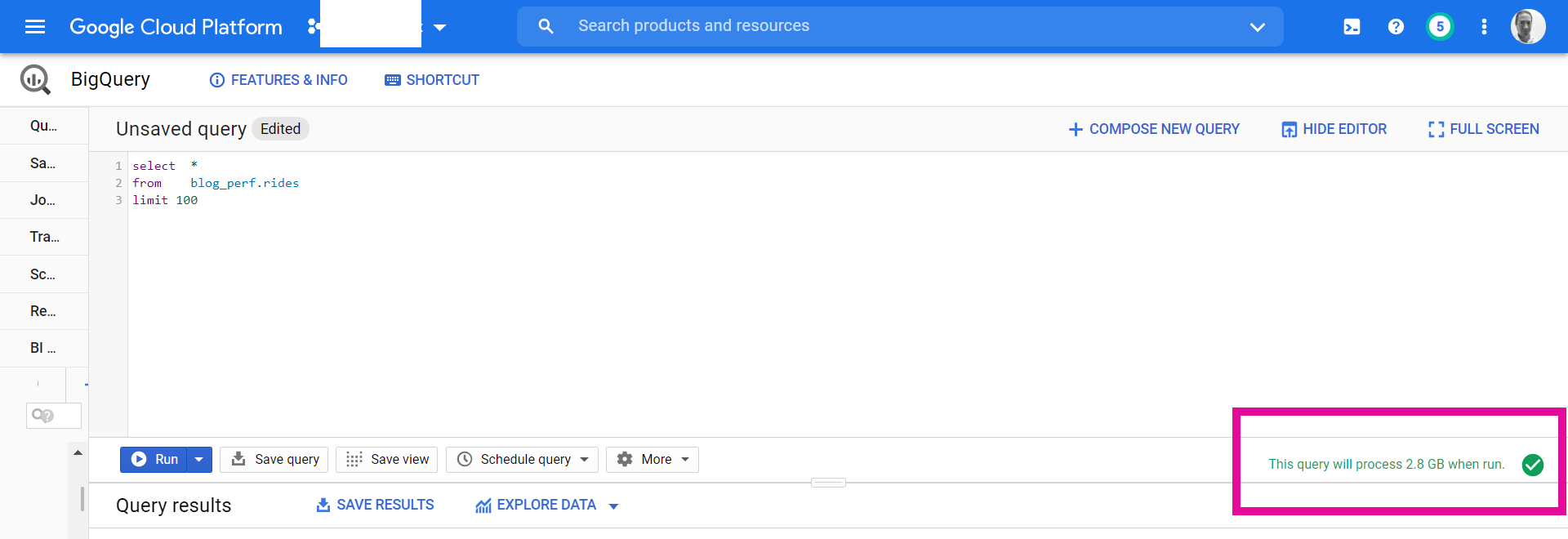Click the search magnifier icon
Viewport: 1568px width, 539px height.
point(546,27)
